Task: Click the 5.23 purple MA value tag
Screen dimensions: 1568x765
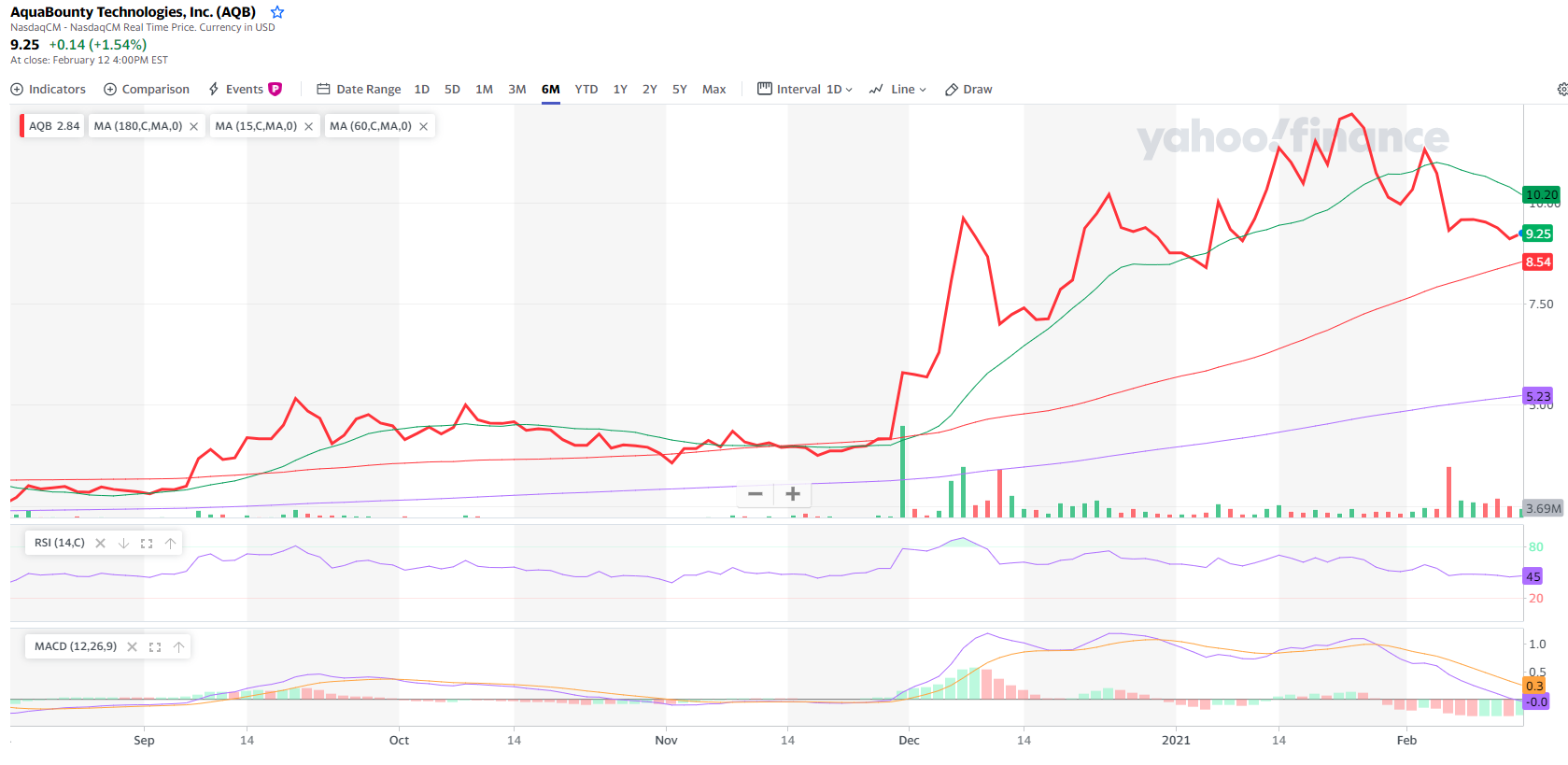Action: [x=1538, y=396]
